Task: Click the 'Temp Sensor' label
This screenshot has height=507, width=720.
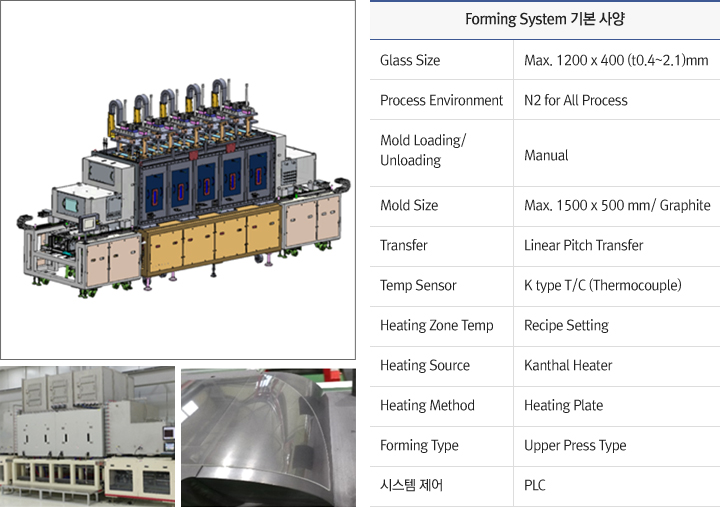Action: 418,285
